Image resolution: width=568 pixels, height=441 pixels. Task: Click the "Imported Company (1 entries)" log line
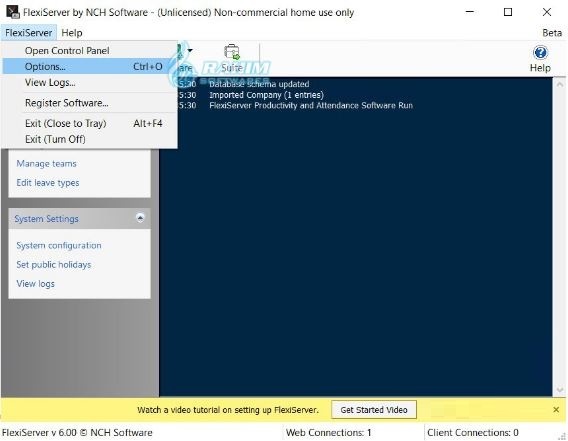coord(266,95)
